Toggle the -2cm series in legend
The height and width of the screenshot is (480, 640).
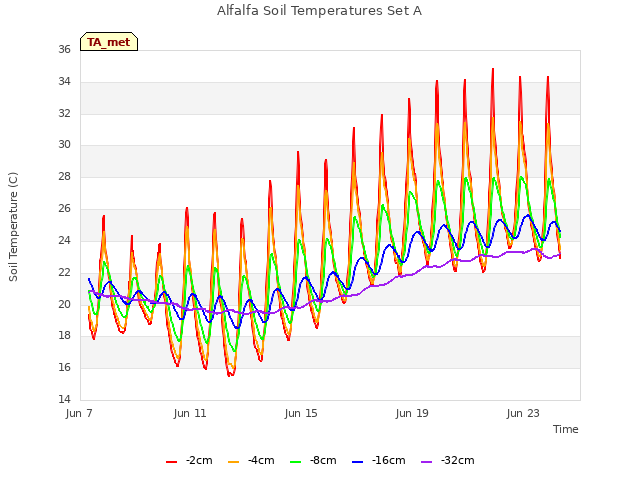tap(189, 461)
